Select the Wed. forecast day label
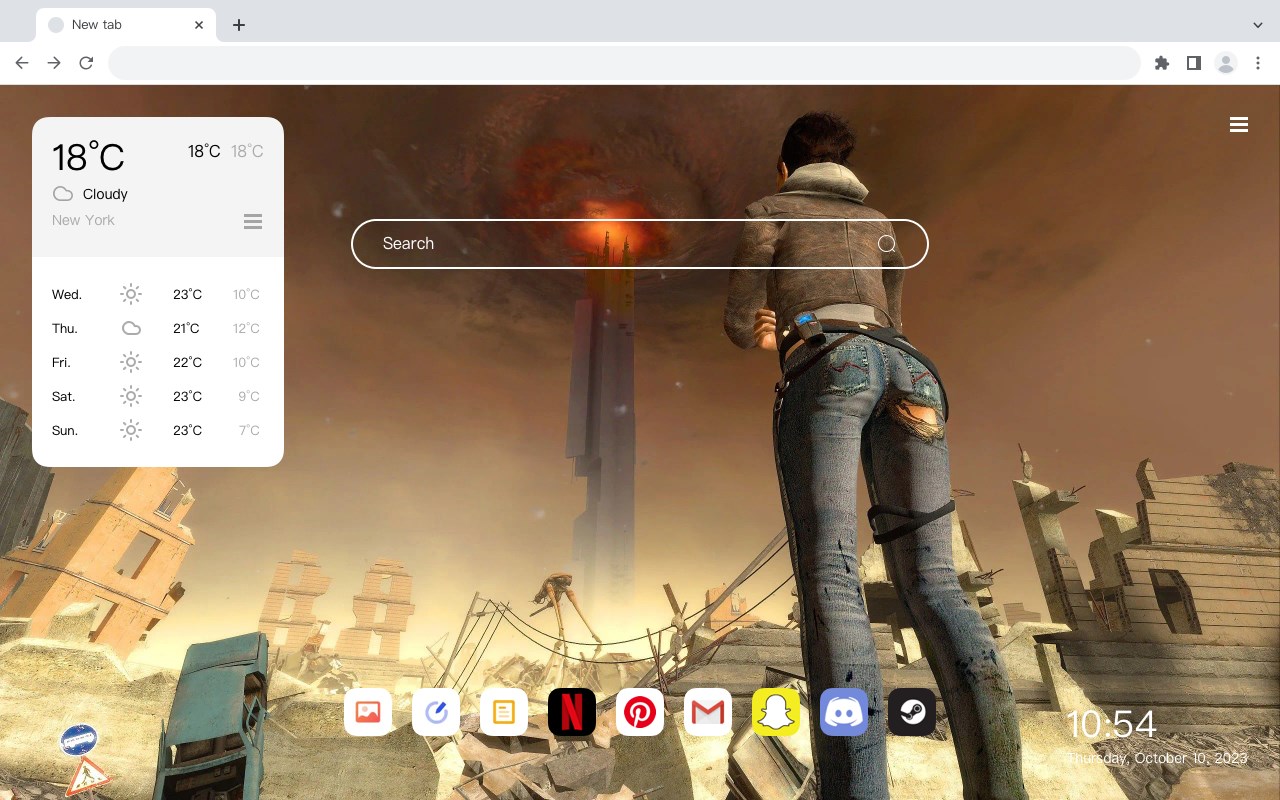The width and height of the screenshot is (1280, 800). [67, 294]
